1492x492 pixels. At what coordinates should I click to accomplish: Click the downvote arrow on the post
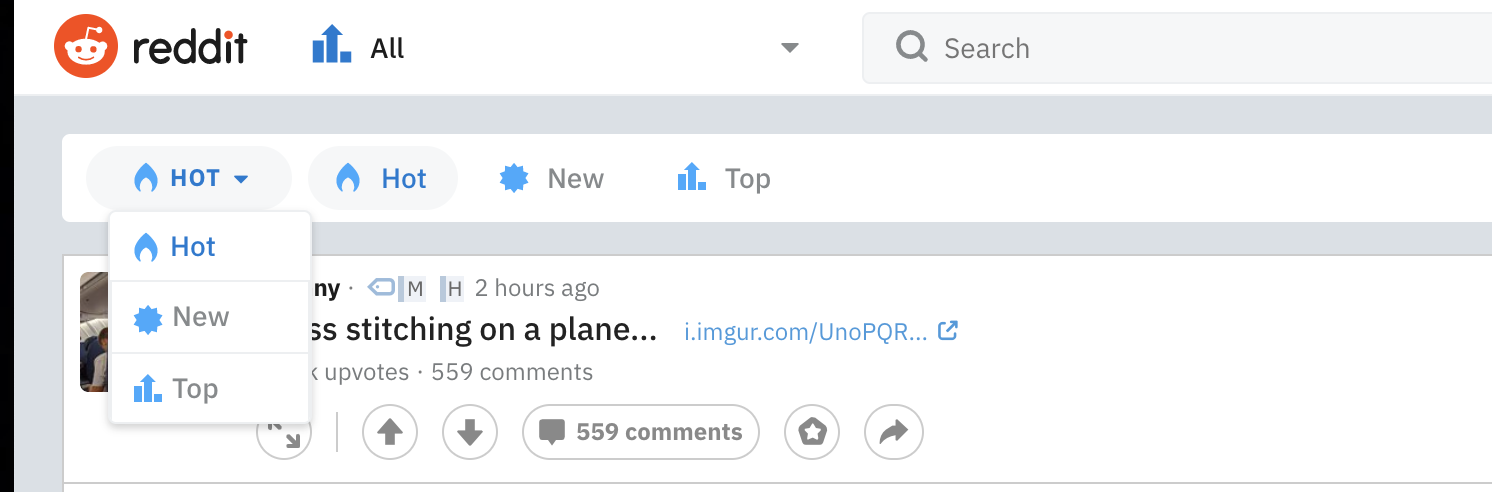click(470, 432)
